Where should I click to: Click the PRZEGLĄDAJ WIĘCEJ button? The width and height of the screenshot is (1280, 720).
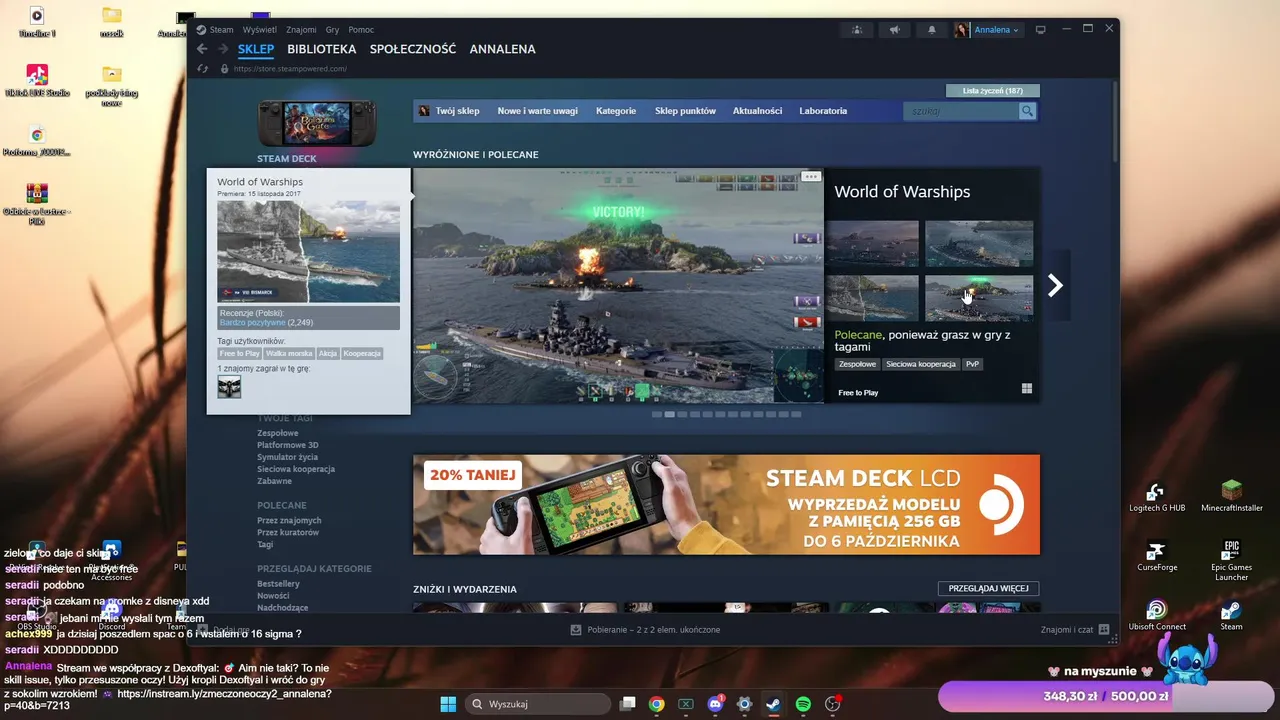pos(988,588)
